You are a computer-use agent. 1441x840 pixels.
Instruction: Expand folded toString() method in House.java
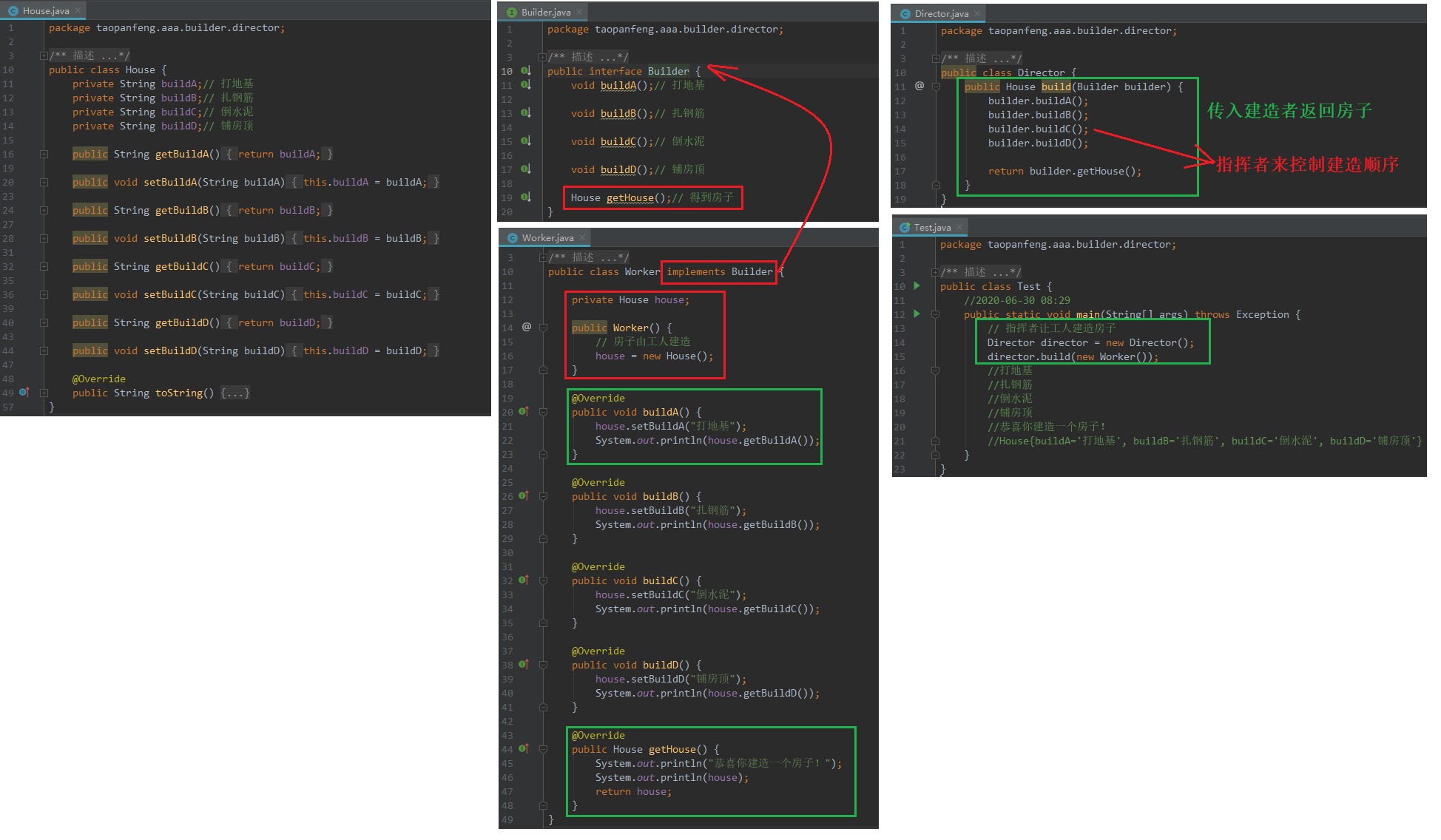click(x=44, y=393)
